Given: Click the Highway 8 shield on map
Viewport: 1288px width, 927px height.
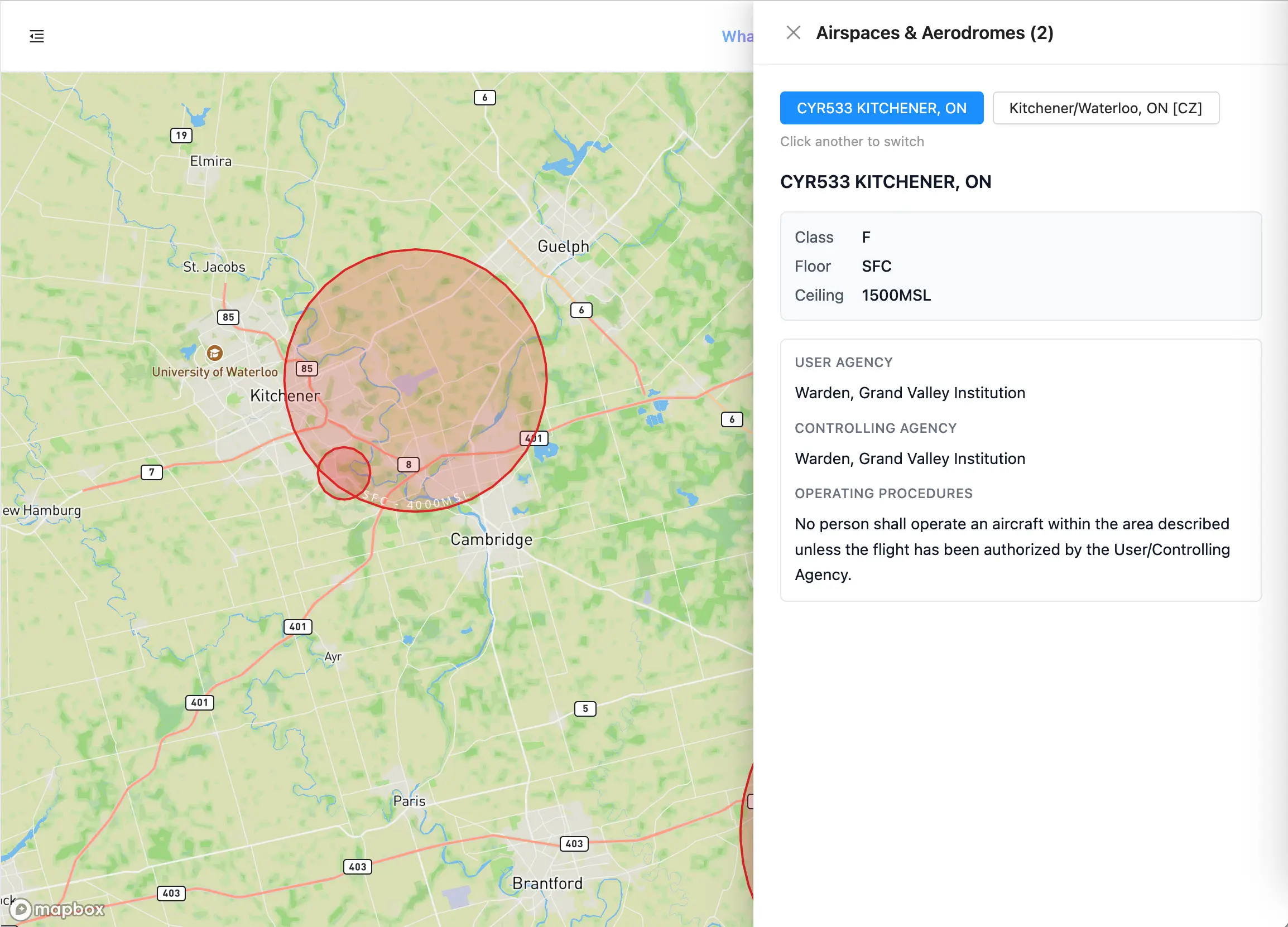Looking at the screenshot, I should (x=408, y=465).
